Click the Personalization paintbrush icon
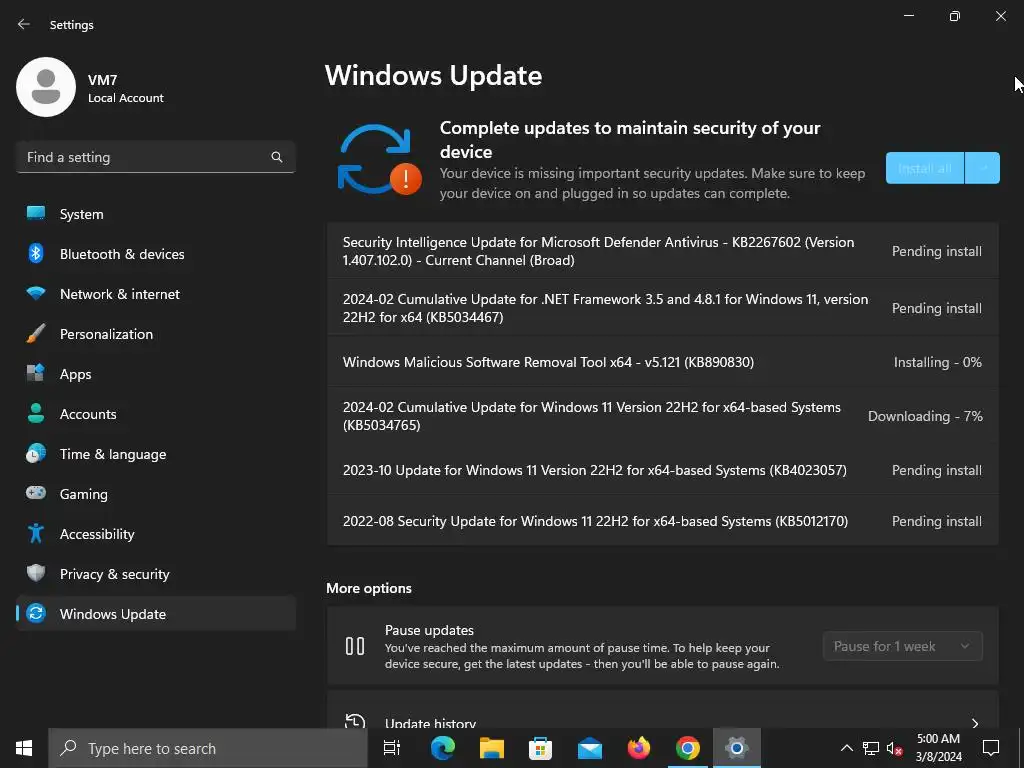Viewport: 1024px width, 768px height. 36,334
